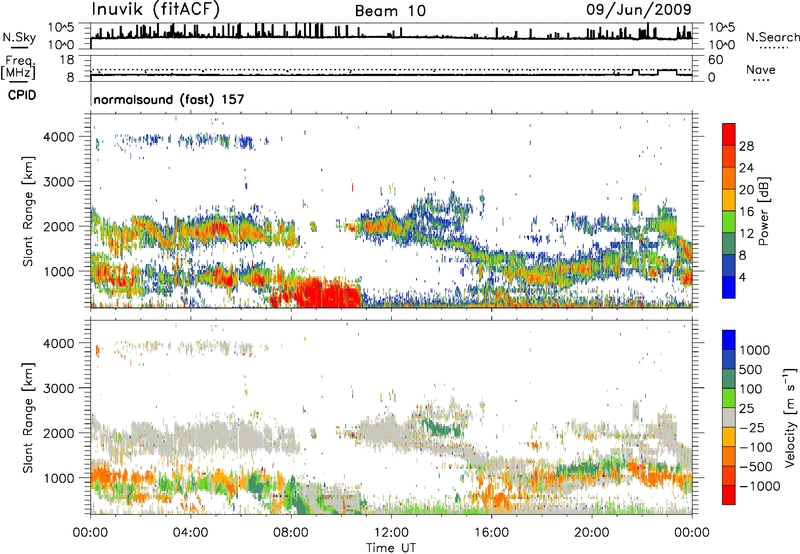This screenshot has height=554, width=800.
Task: Click the '20' power colorbar label
Action: [x=746, y=190]
